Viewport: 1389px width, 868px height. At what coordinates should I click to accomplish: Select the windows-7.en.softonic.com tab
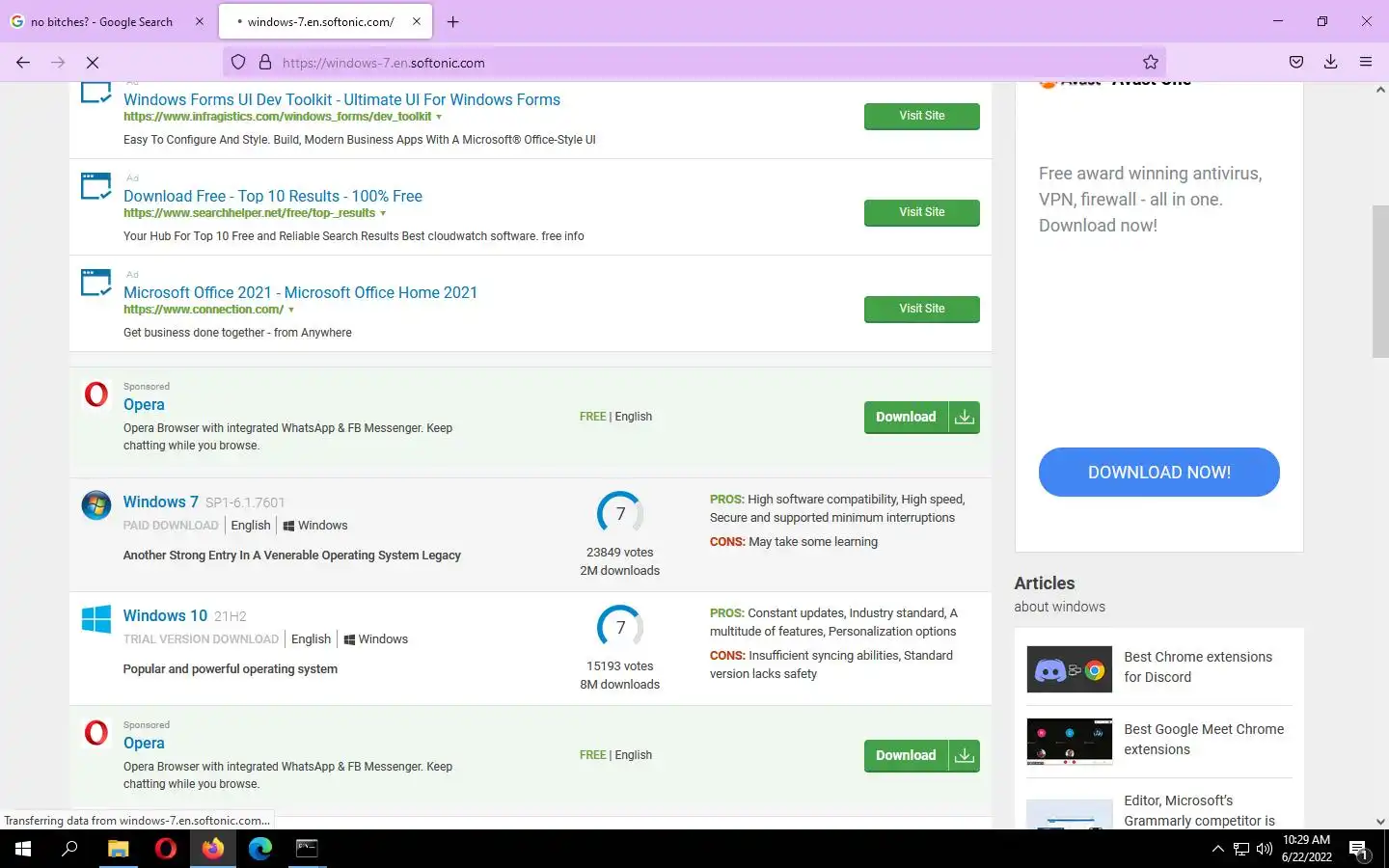[x=326, y=21]
